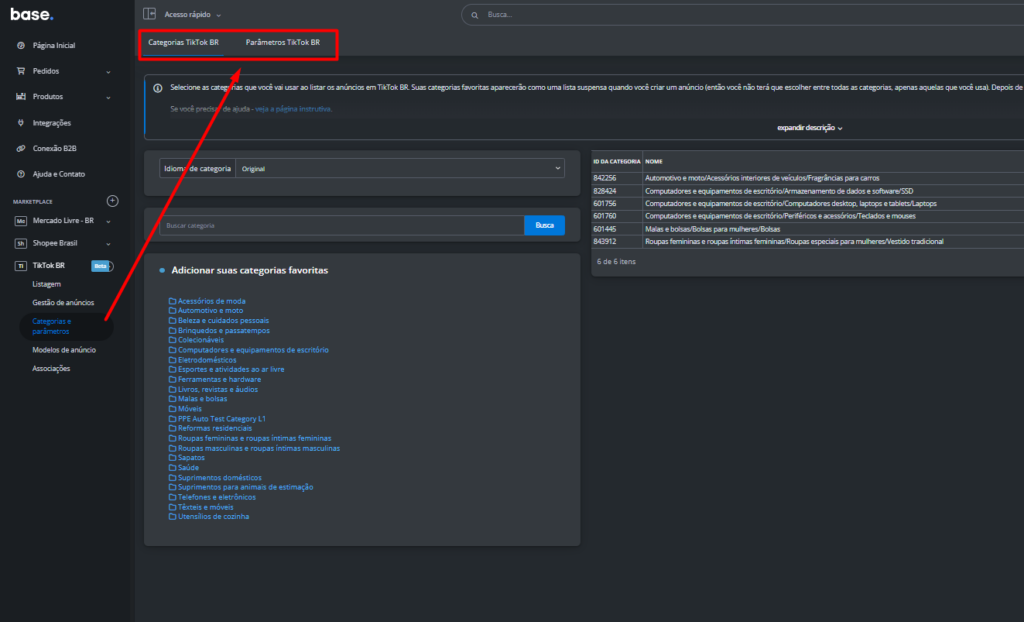This screenshot has height=622, width=1024.
Task: Click the Integrações plug icon
Action: [21, 123]
